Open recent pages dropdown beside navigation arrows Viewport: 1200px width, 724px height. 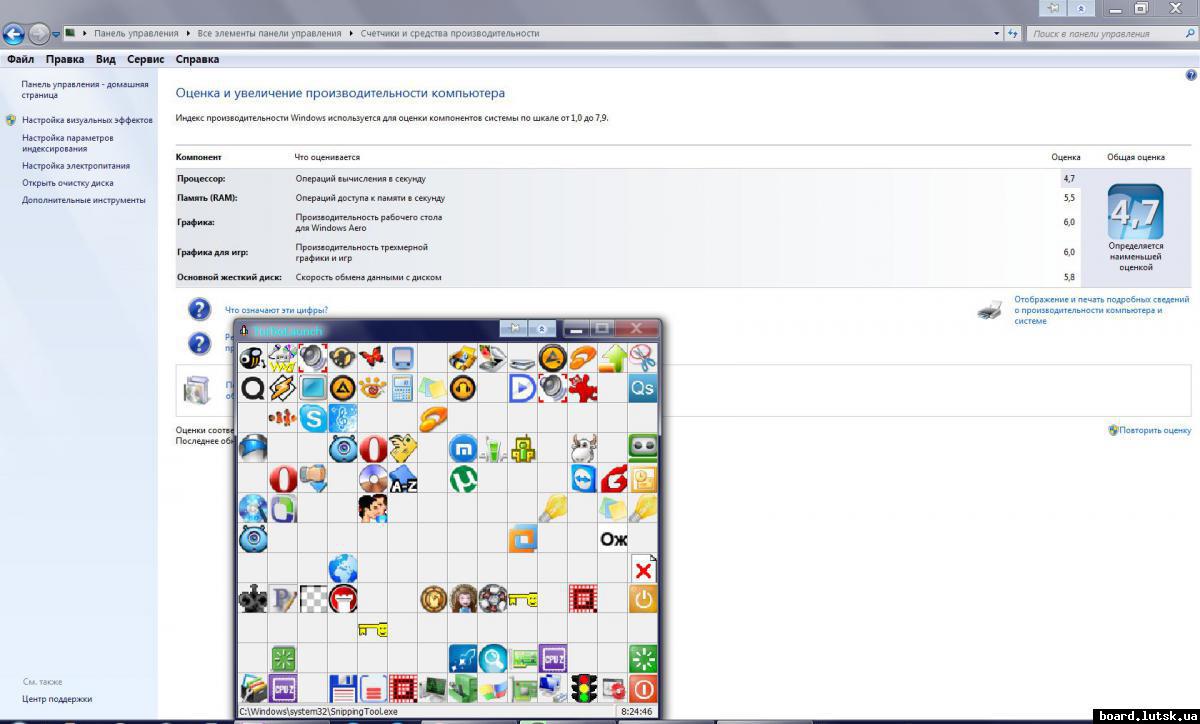57,34
